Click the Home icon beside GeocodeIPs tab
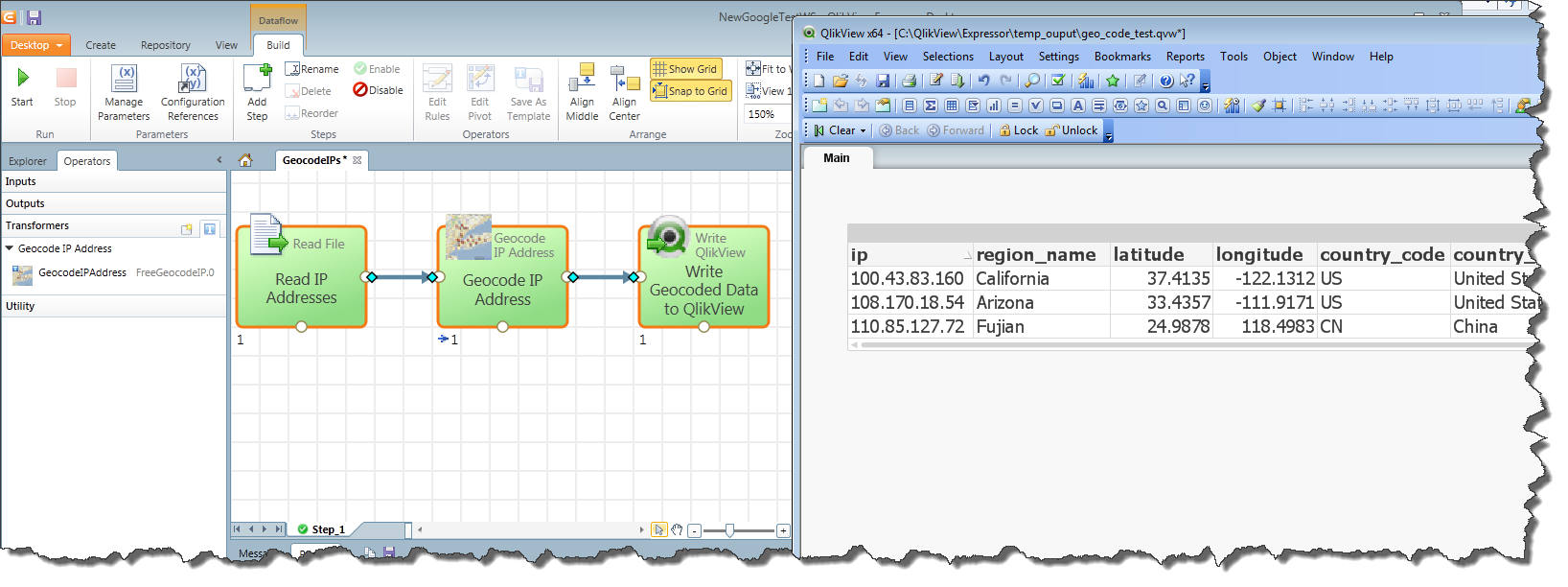 coord(245,160)
